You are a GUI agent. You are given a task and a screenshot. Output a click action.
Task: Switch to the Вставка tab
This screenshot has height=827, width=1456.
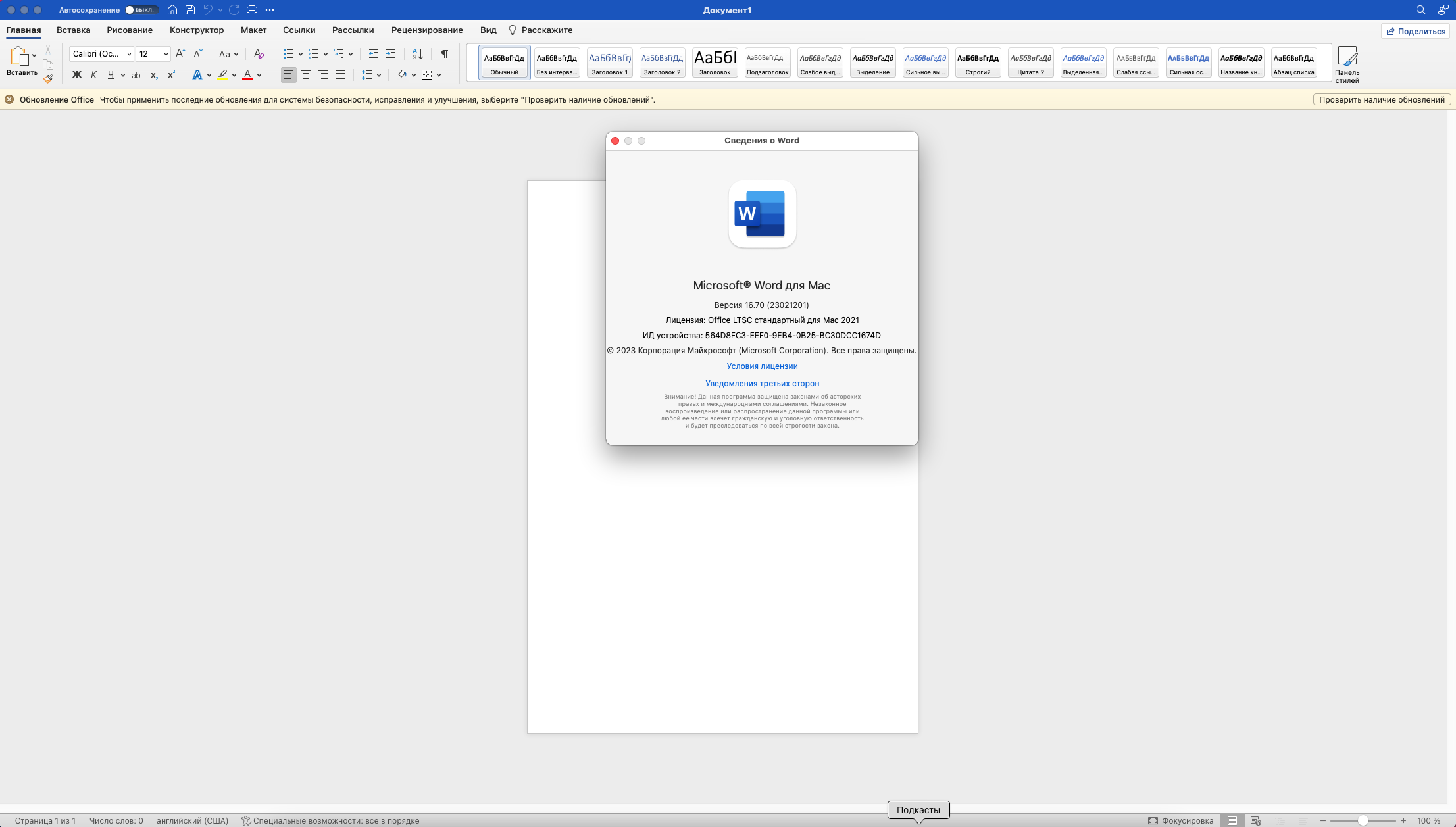click(73, 30)
